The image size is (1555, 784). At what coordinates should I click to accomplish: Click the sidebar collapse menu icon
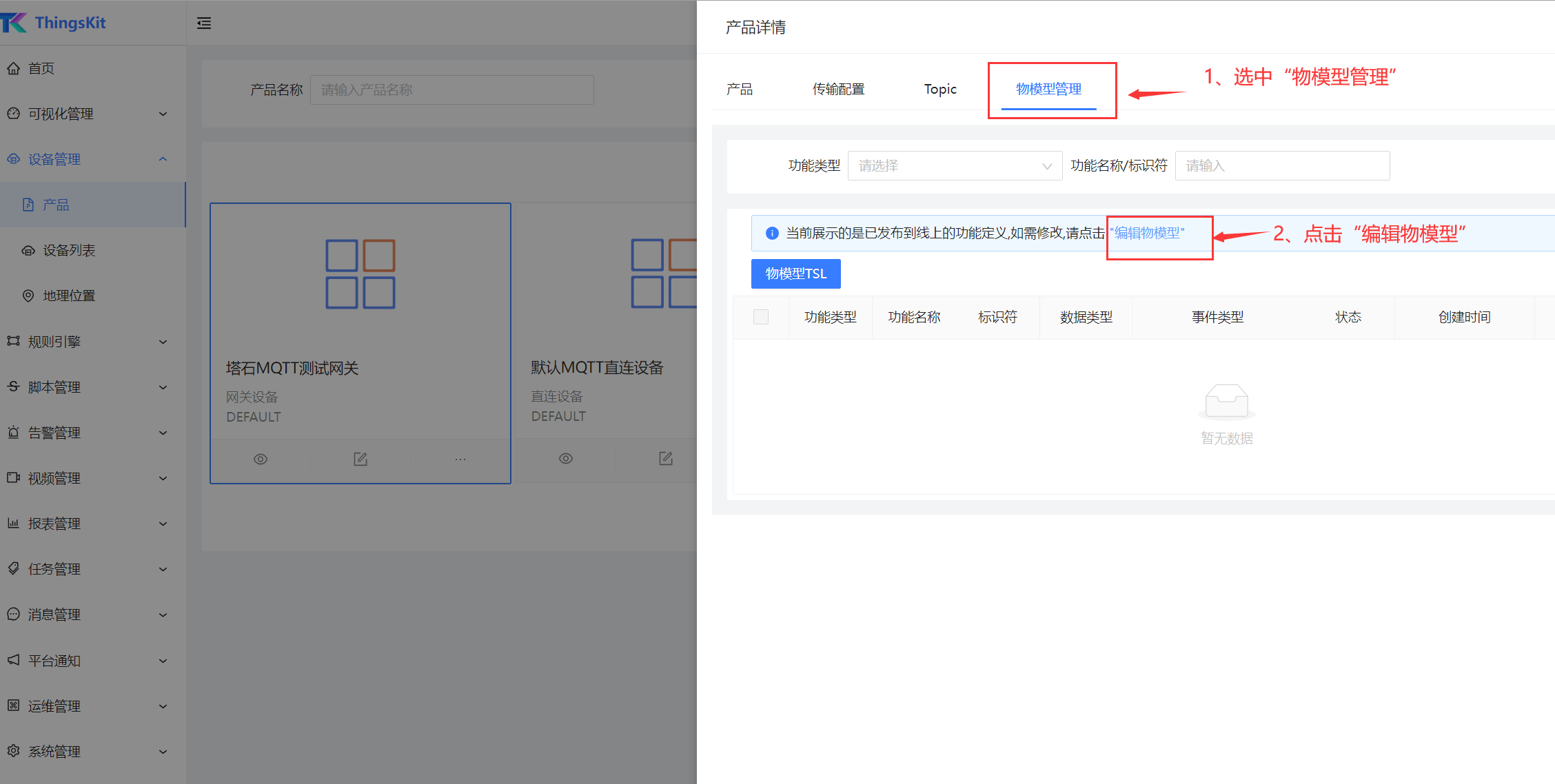click(x=204, y=23)
